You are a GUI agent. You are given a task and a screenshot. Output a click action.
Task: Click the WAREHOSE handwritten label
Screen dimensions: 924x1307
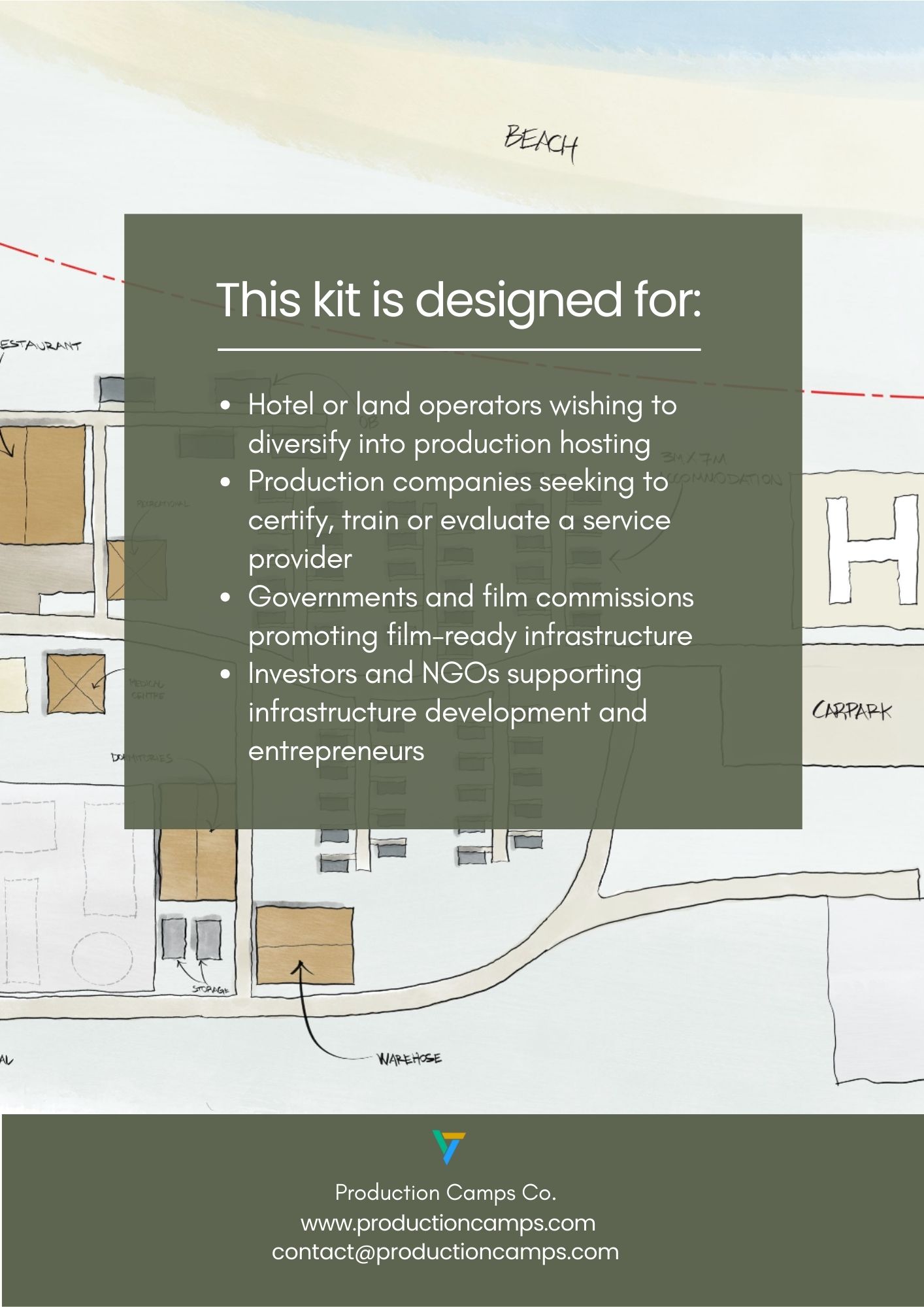[x=409, y=1058]
